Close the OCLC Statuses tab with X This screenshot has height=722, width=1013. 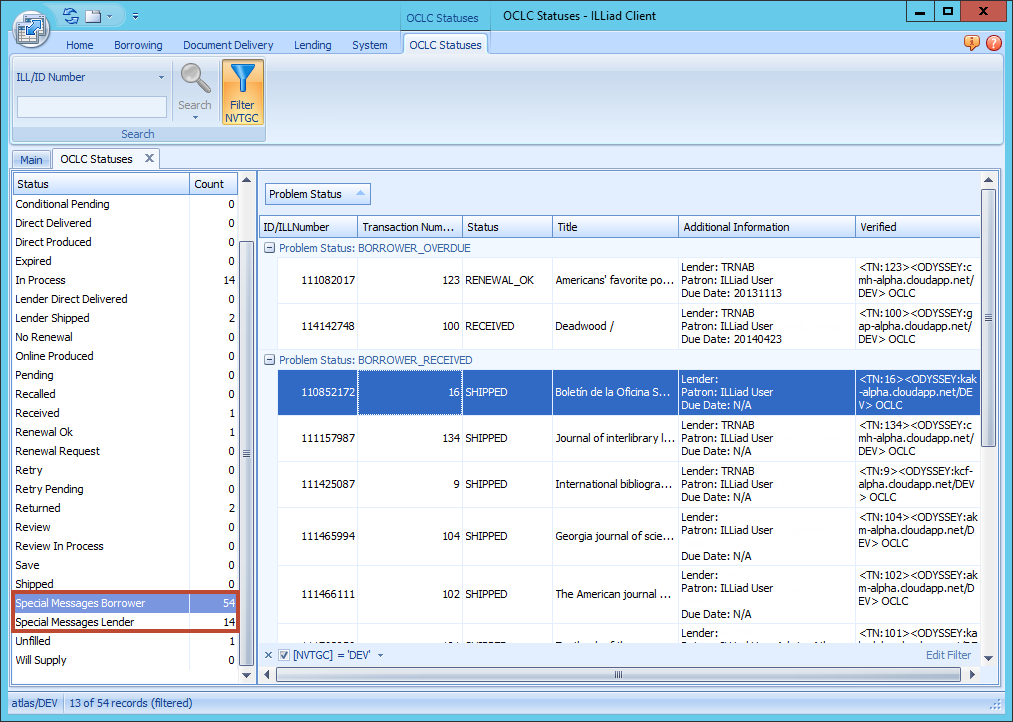point(149,158)
